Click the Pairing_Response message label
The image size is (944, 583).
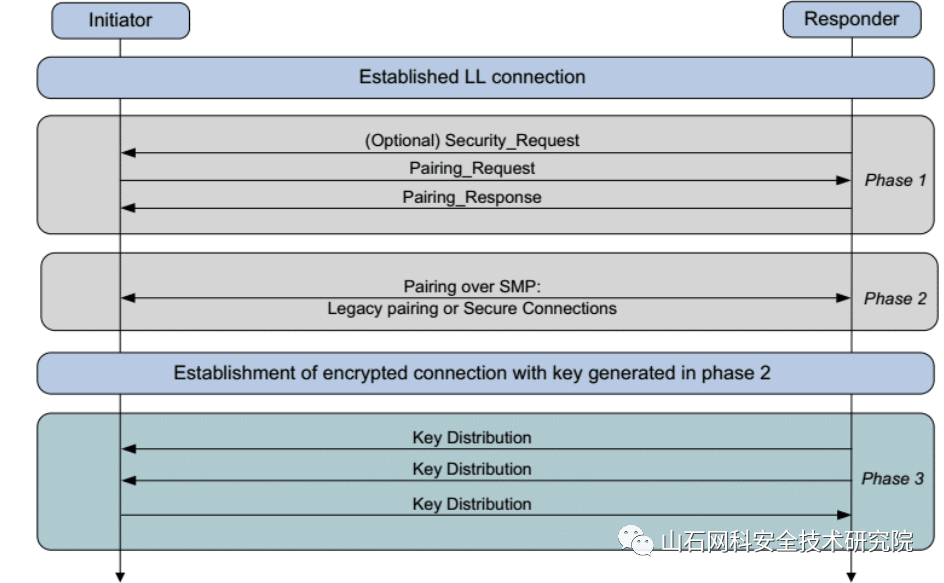pyautogui.click(x=471, y=197)
